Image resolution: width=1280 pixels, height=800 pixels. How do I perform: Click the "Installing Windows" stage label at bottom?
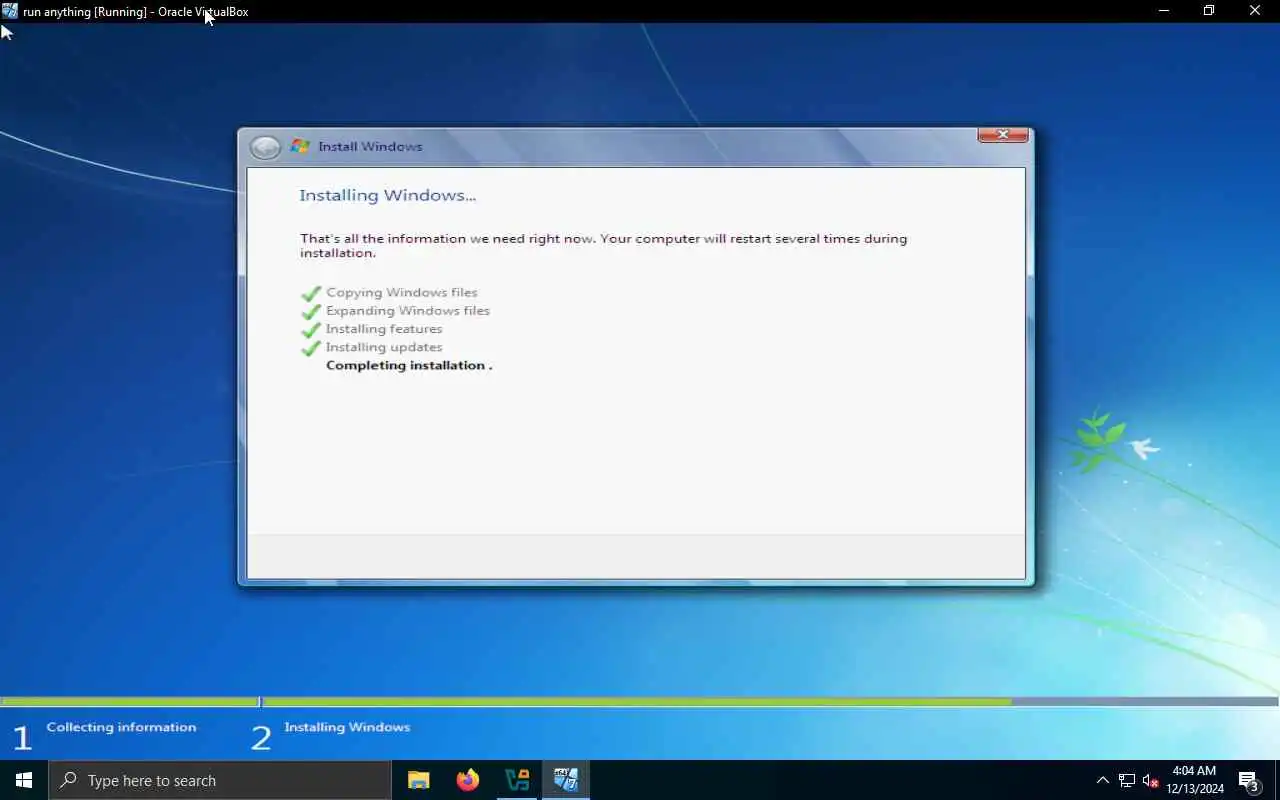pyautogui.click(x=347, y=727)
